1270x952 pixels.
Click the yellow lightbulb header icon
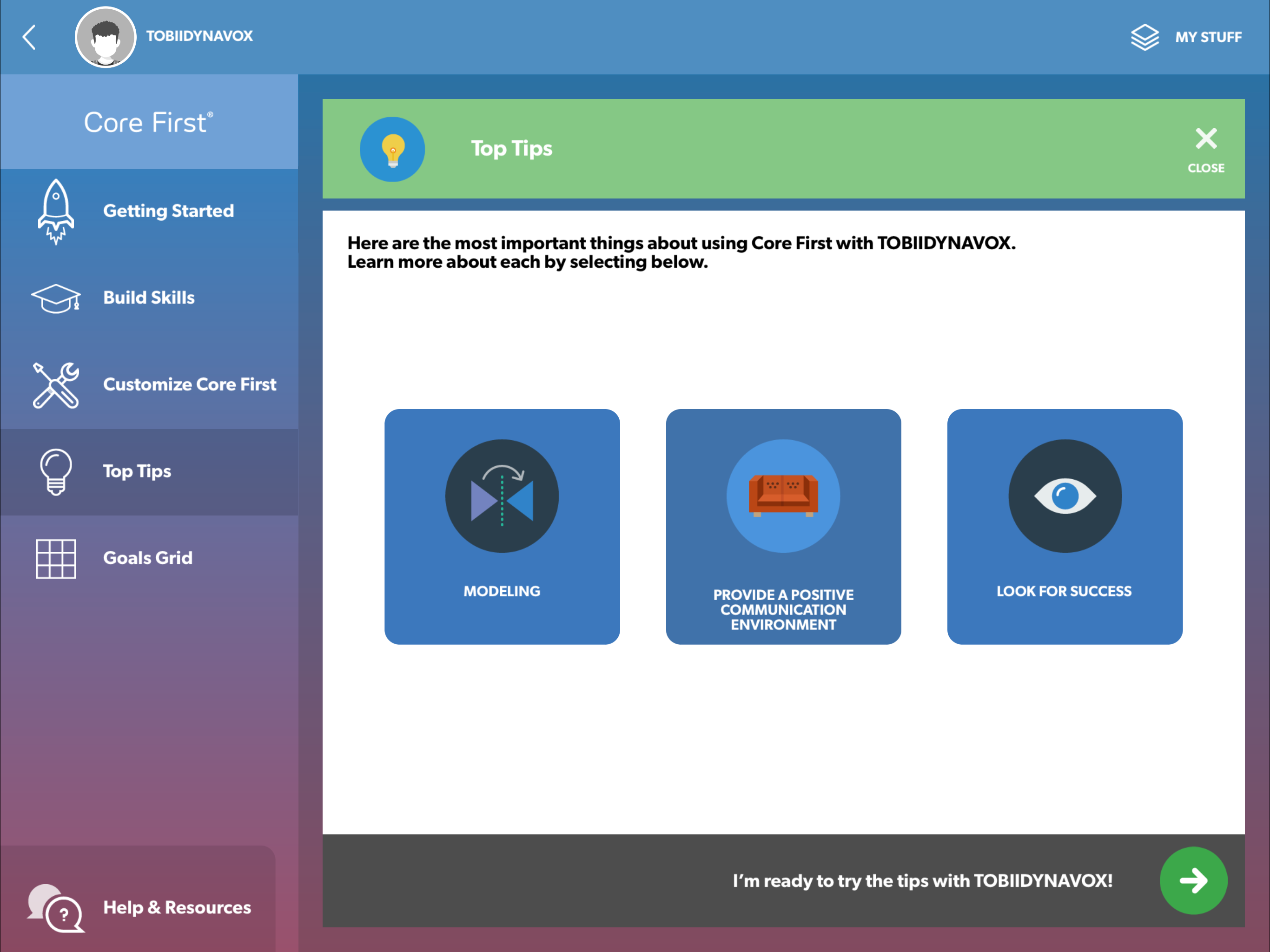pos(393,149)
